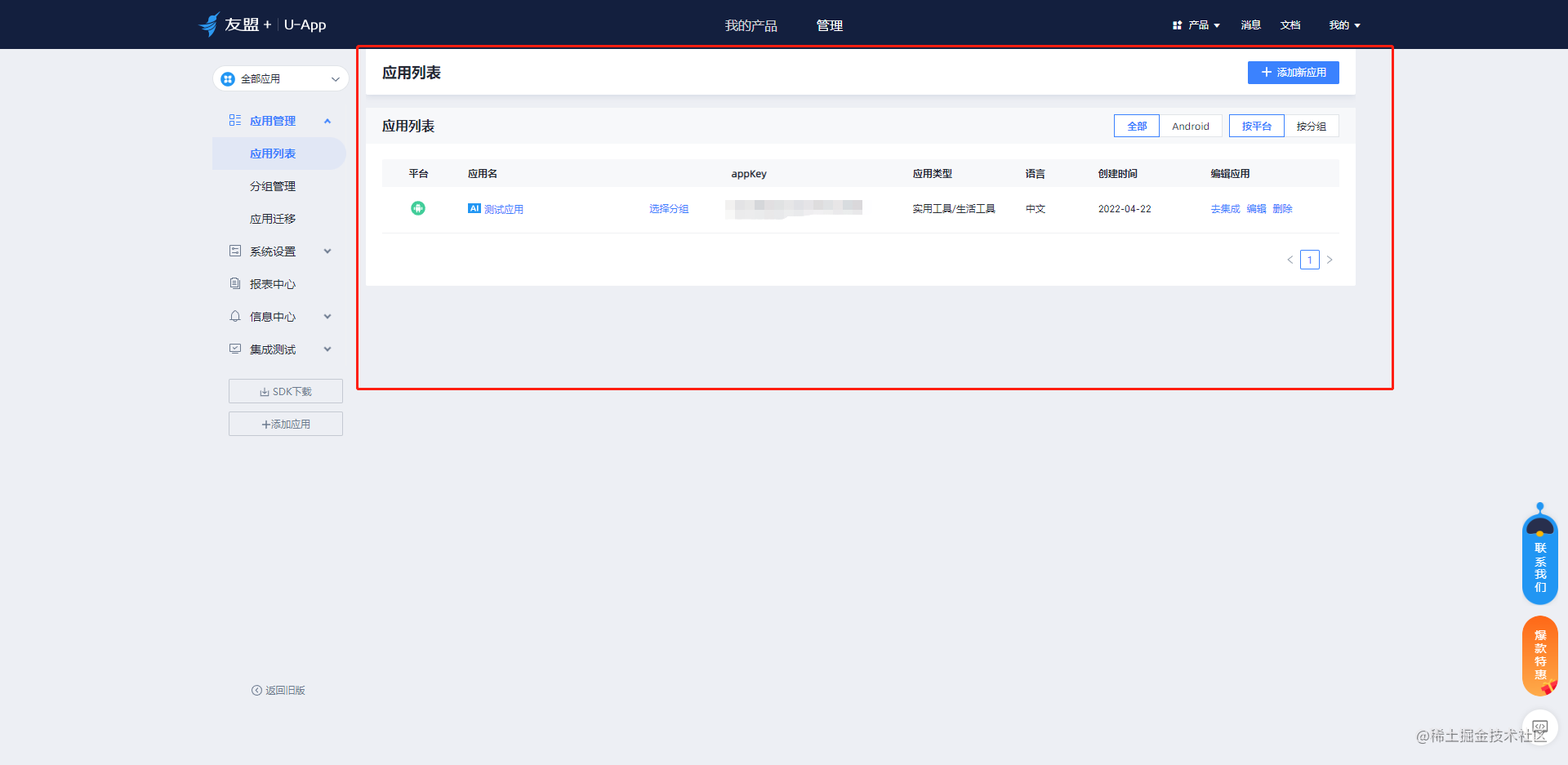
Task: Click the +添加应用 sidebar button
Action: (x=286, y=424)
